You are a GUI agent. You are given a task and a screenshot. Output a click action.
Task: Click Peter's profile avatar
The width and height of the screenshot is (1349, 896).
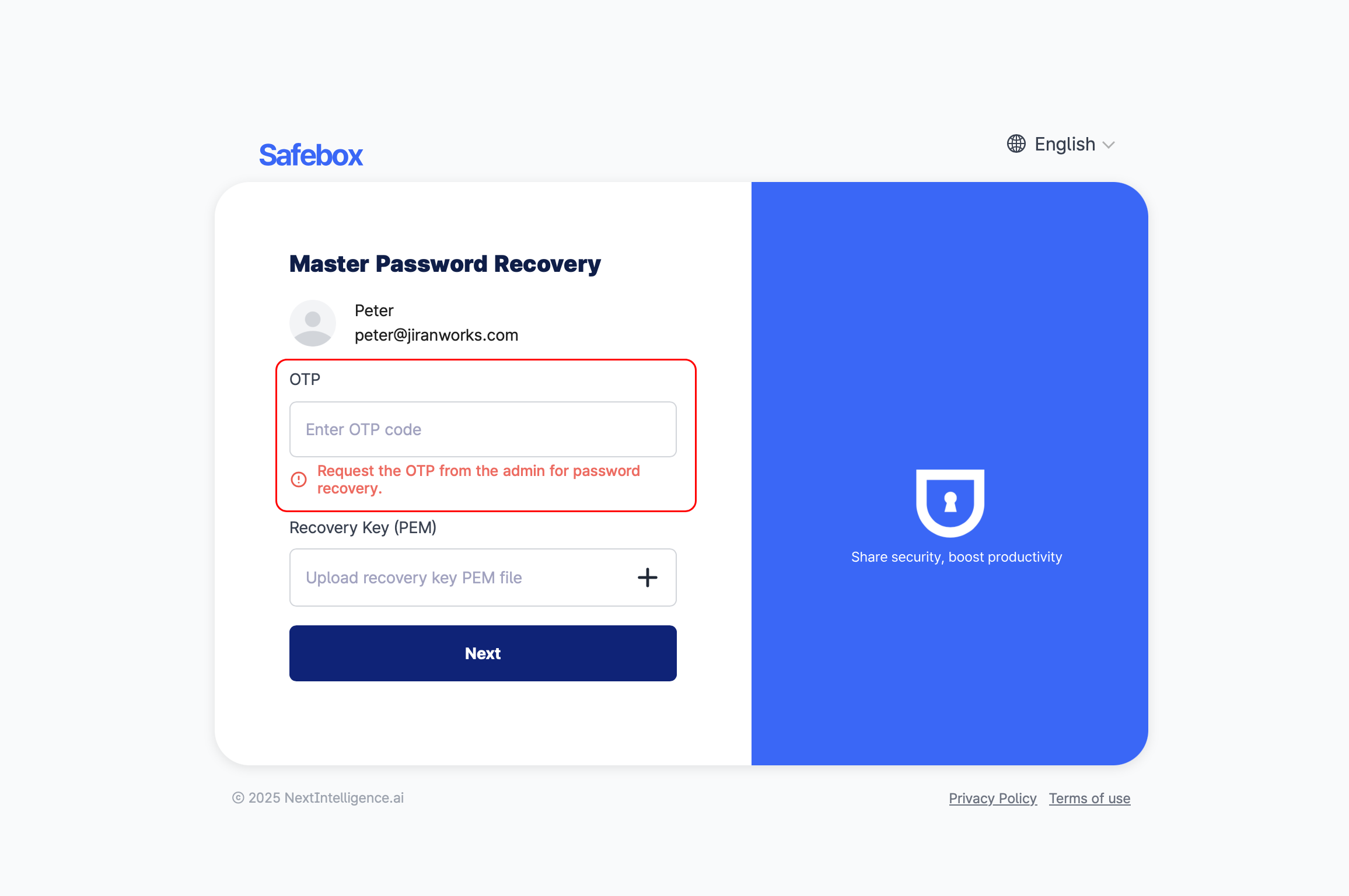(x=313, y=323)
